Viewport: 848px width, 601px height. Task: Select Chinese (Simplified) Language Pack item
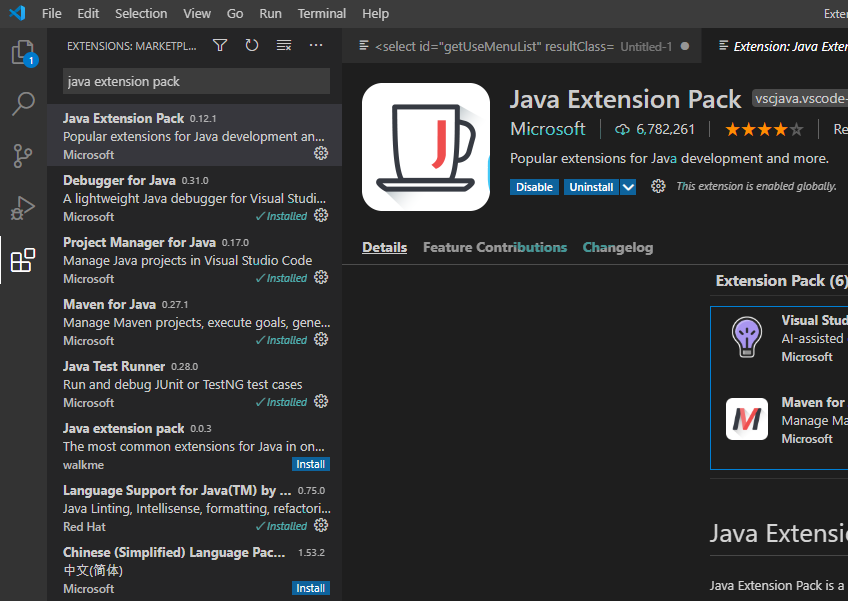pyautogui.click(x=195, y=570)
